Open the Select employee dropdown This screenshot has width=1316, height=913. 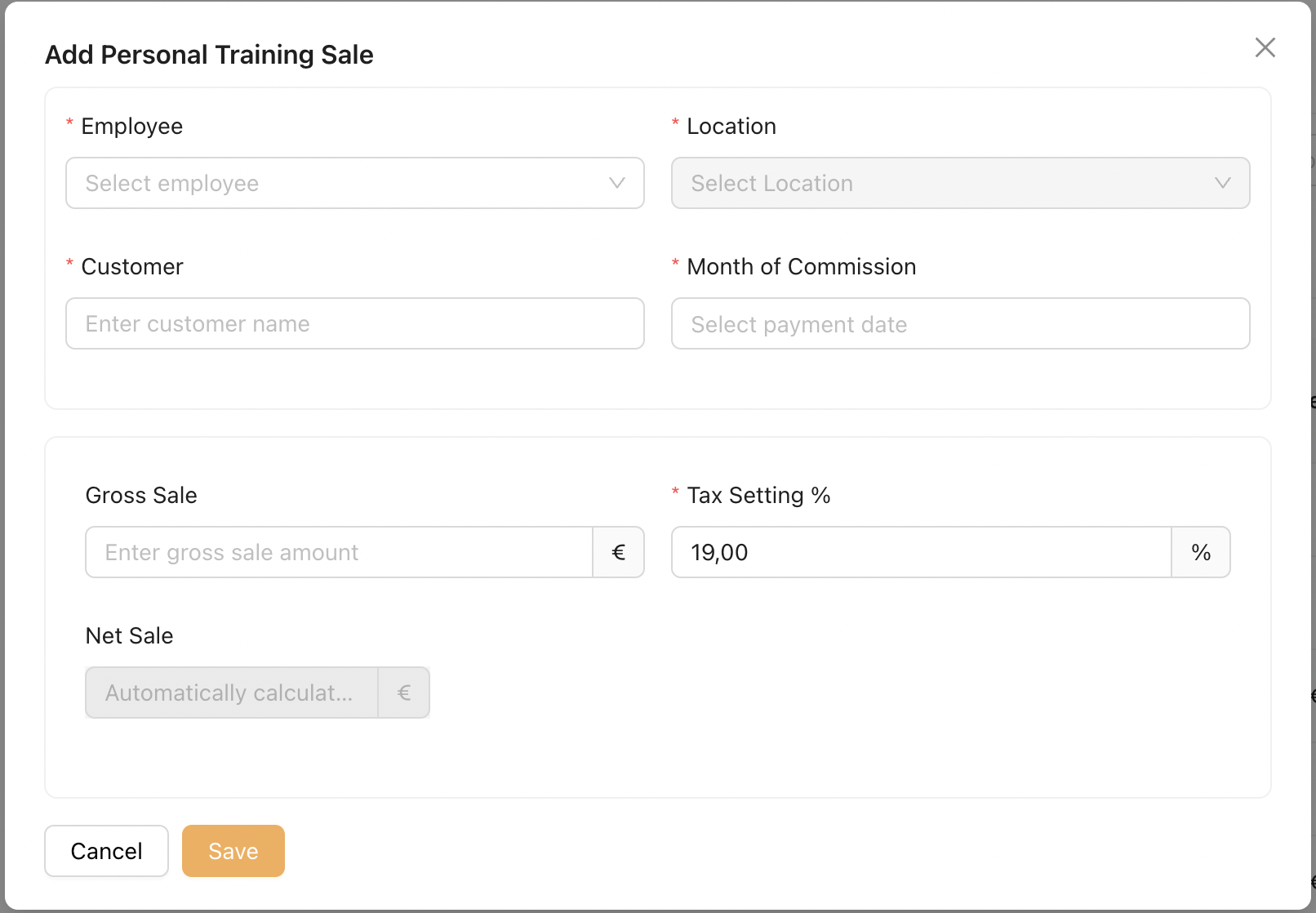coord(343,183)
